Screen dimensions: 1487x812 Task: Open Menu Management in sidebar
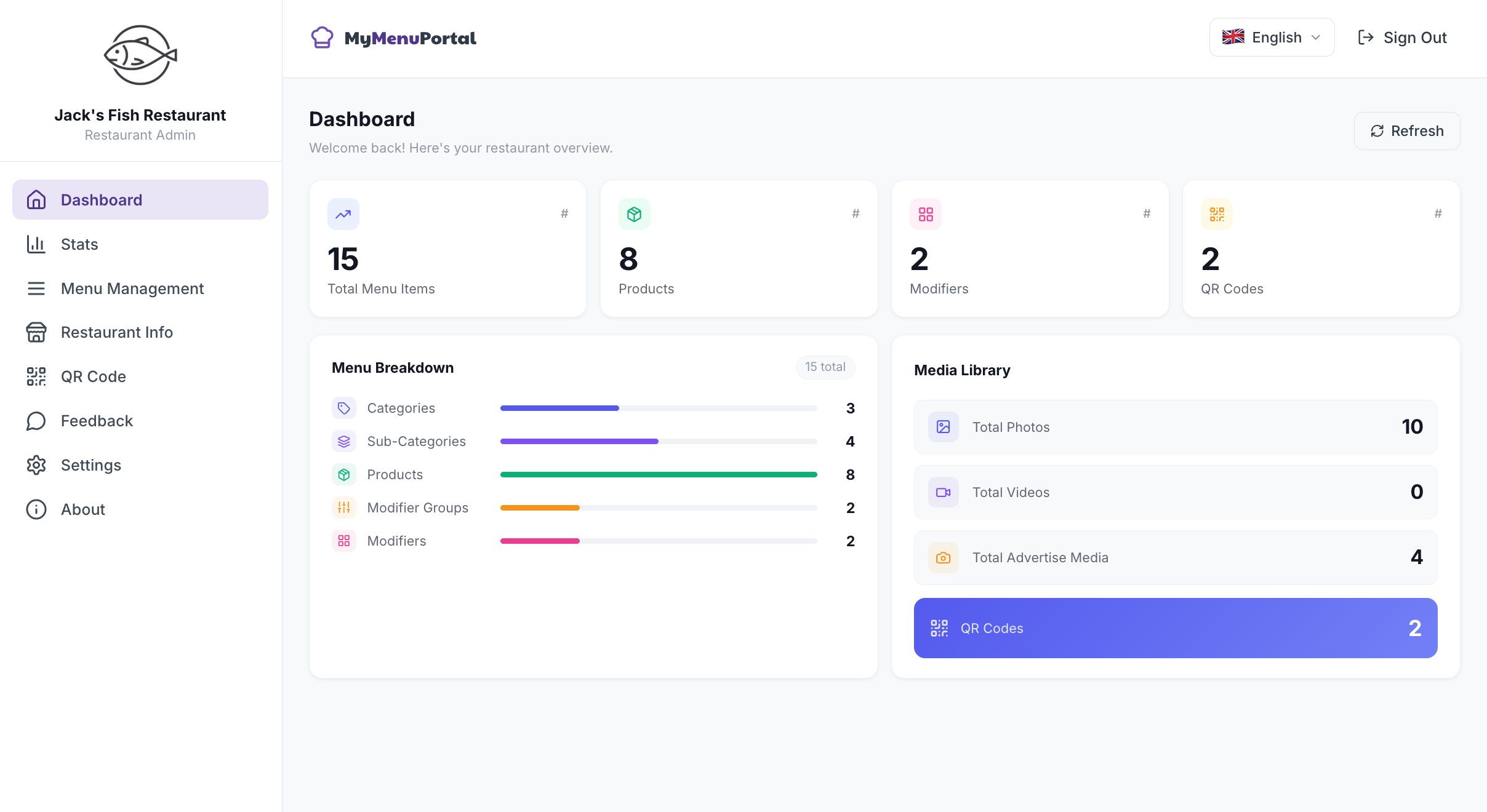coord(140,289)
